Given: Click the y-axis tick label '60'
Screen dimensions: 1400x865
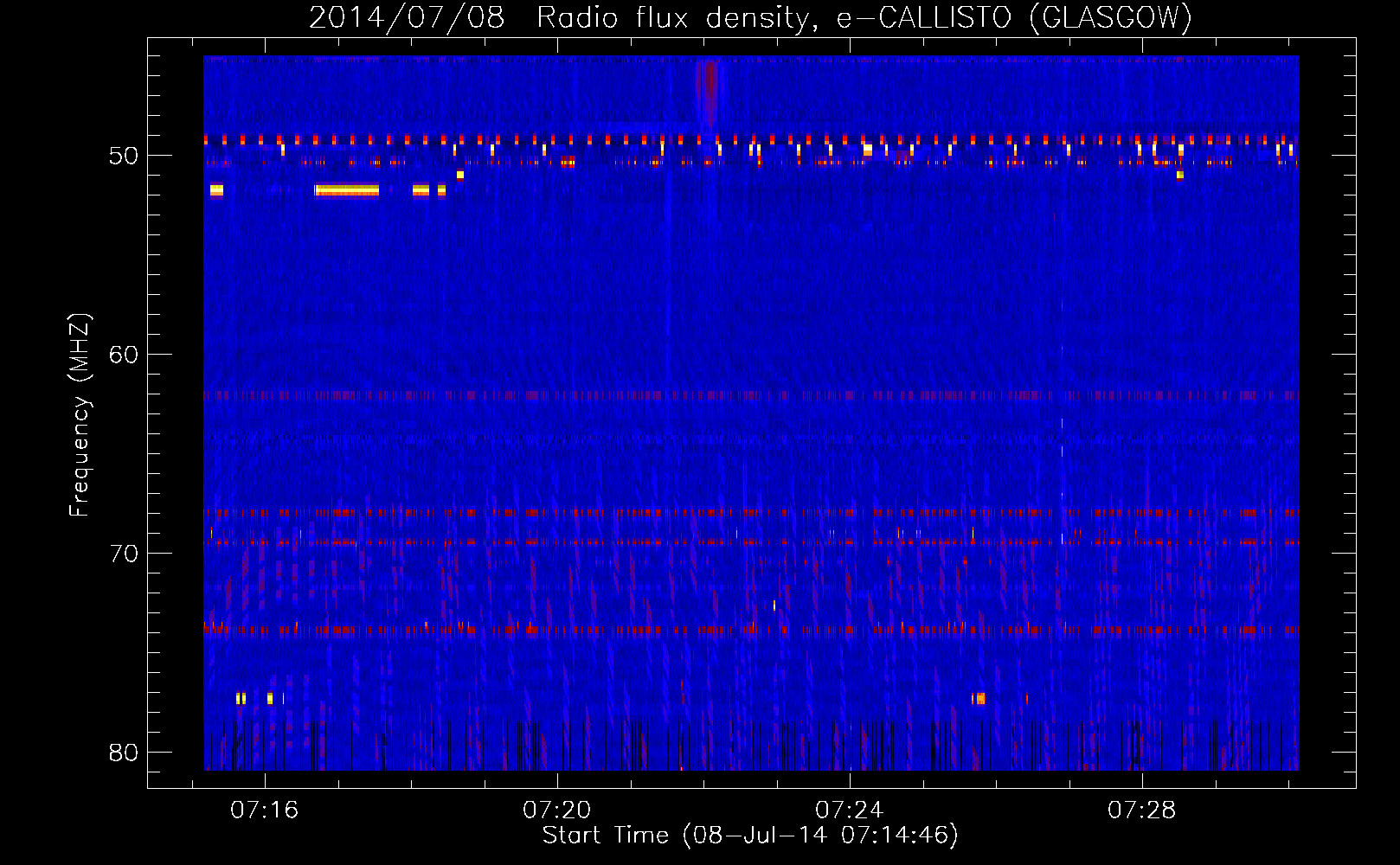Looking at the screenshot, I should pyautogui.click(x=124, y=355).
